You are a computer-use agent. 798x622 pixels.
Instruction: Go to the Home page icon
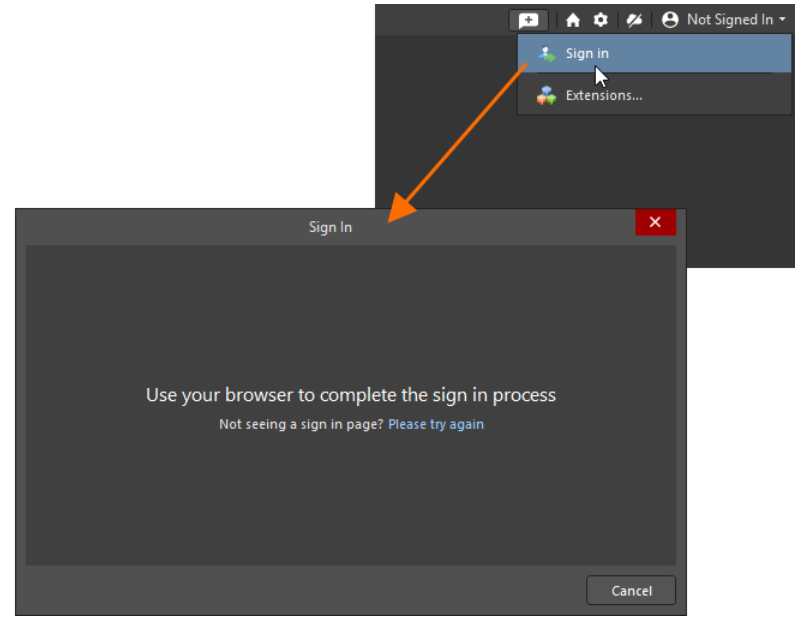point(573,20)
